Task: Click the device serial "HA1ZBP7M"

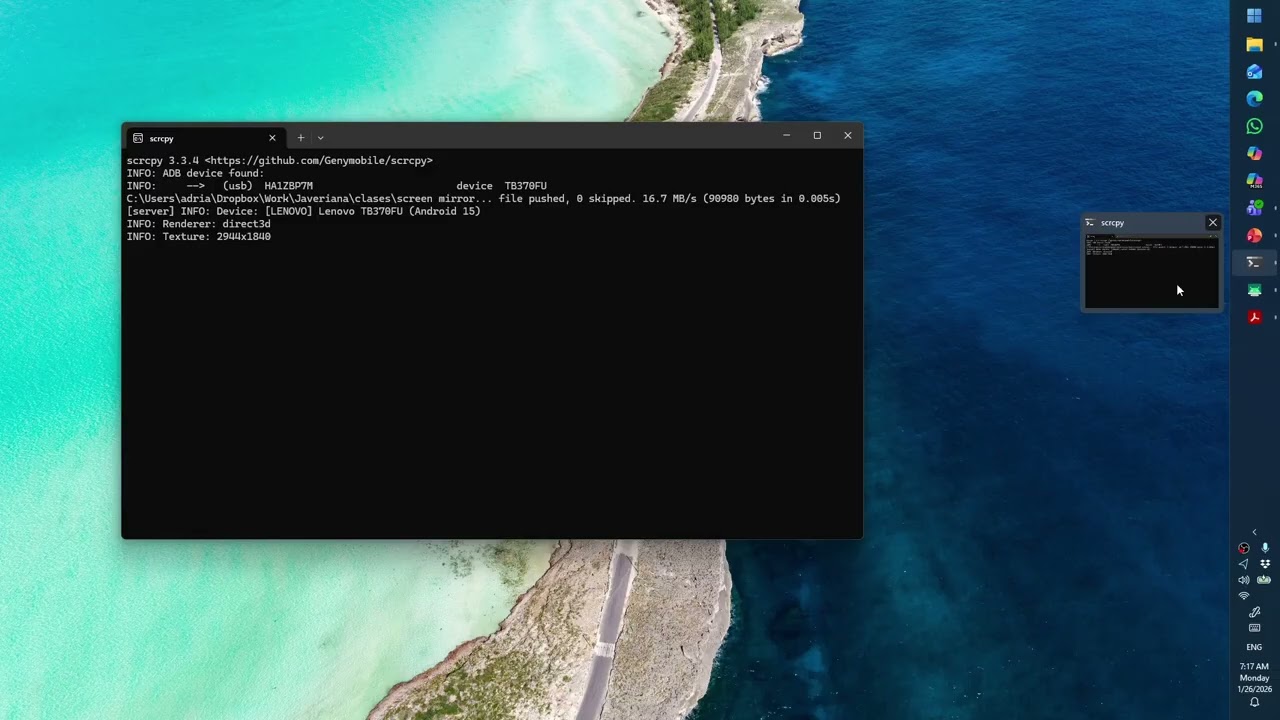Action: click(288, 186)
